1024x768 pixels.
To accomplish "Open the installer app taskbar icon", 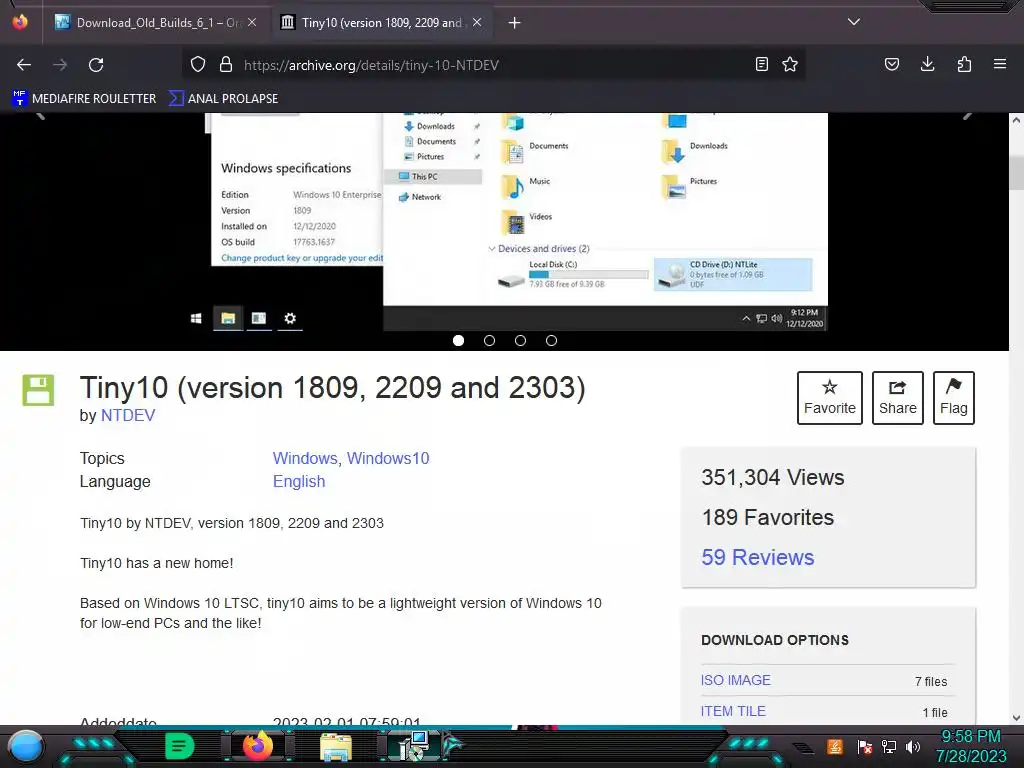I will point(414,746).
